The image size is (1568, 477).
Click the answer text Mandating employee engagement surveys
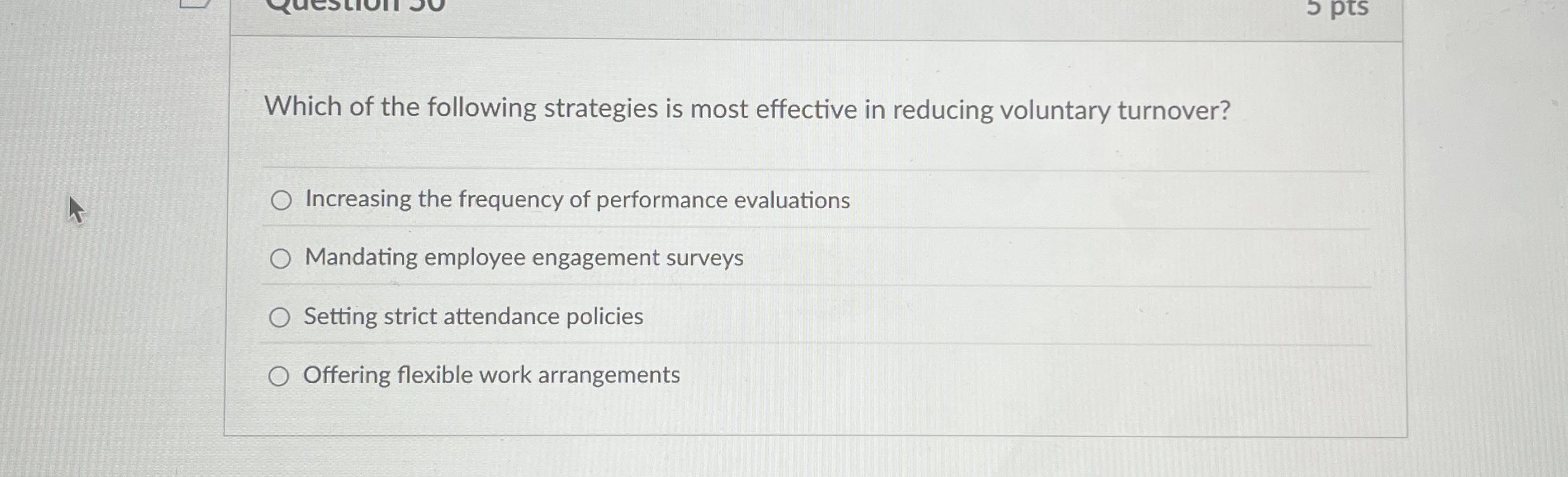[x=524, y=258]
